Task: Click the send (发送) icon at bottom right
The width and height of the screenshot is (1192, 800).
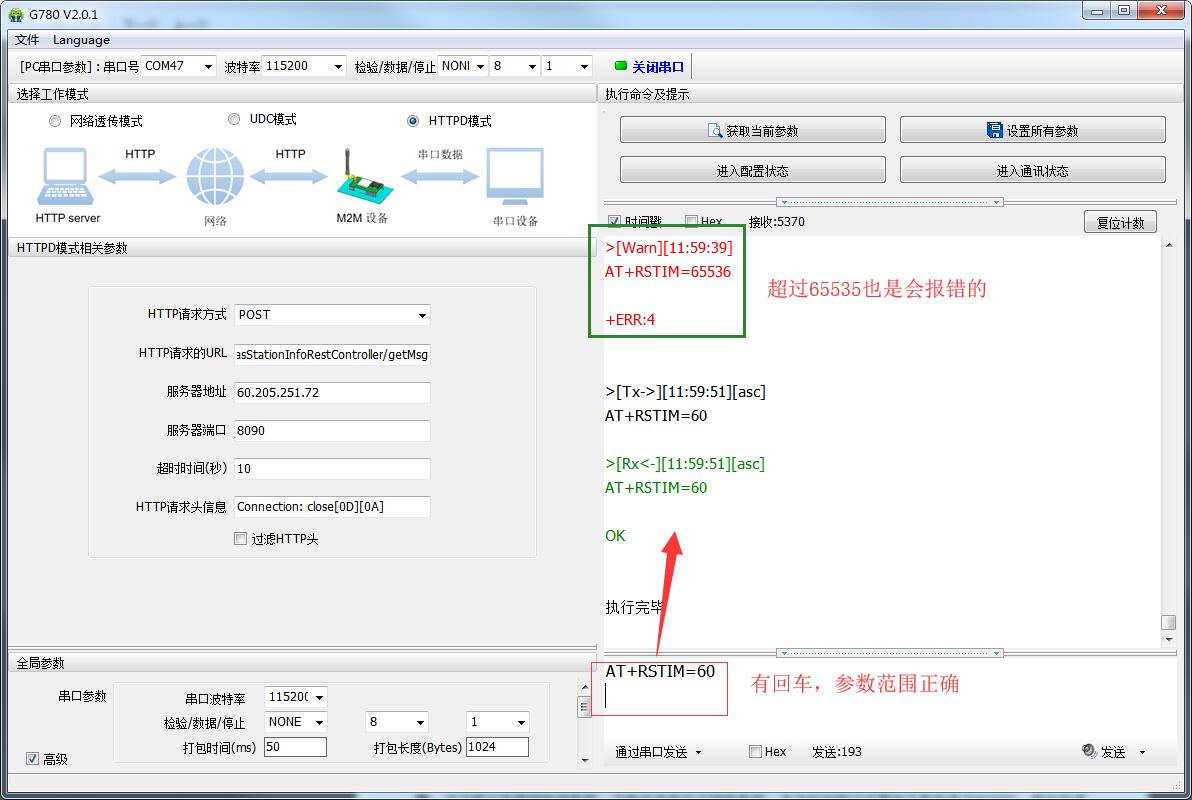Action: coord(1089,751)
